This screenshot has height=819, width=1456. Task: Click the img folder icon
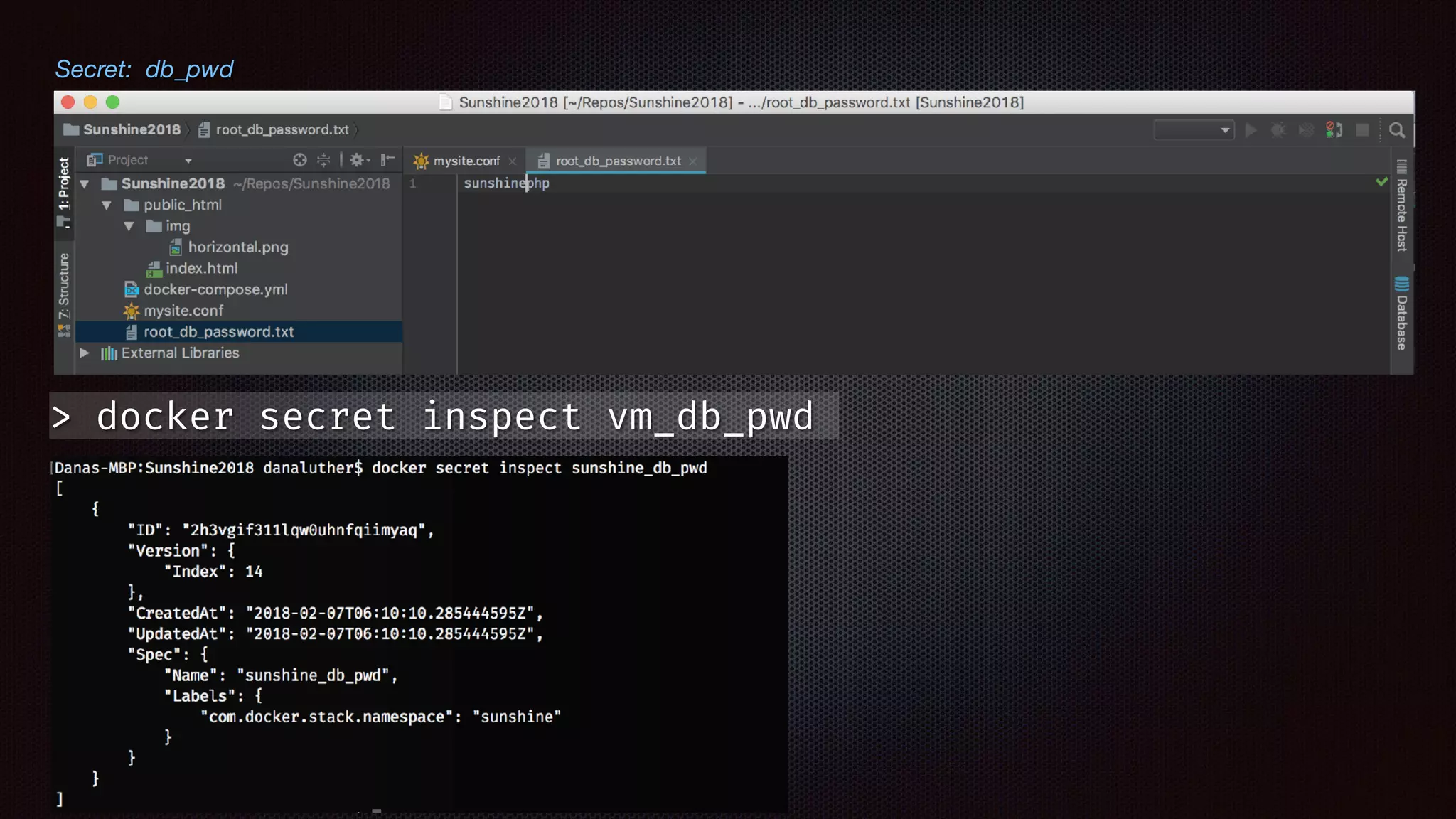[x=154, y=227]
